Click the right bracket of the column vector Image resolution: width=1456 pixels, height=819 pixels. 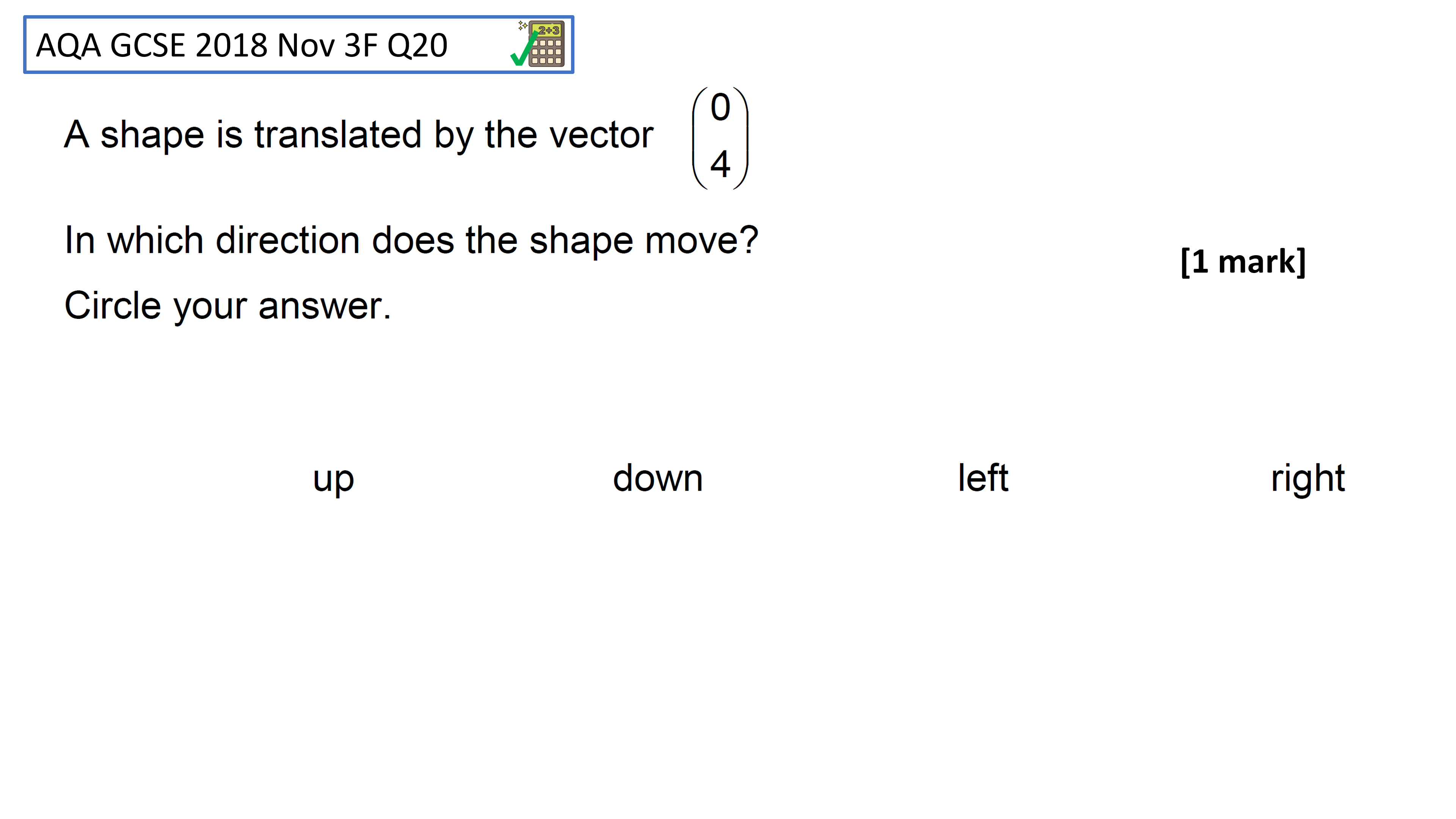point(741,138)
